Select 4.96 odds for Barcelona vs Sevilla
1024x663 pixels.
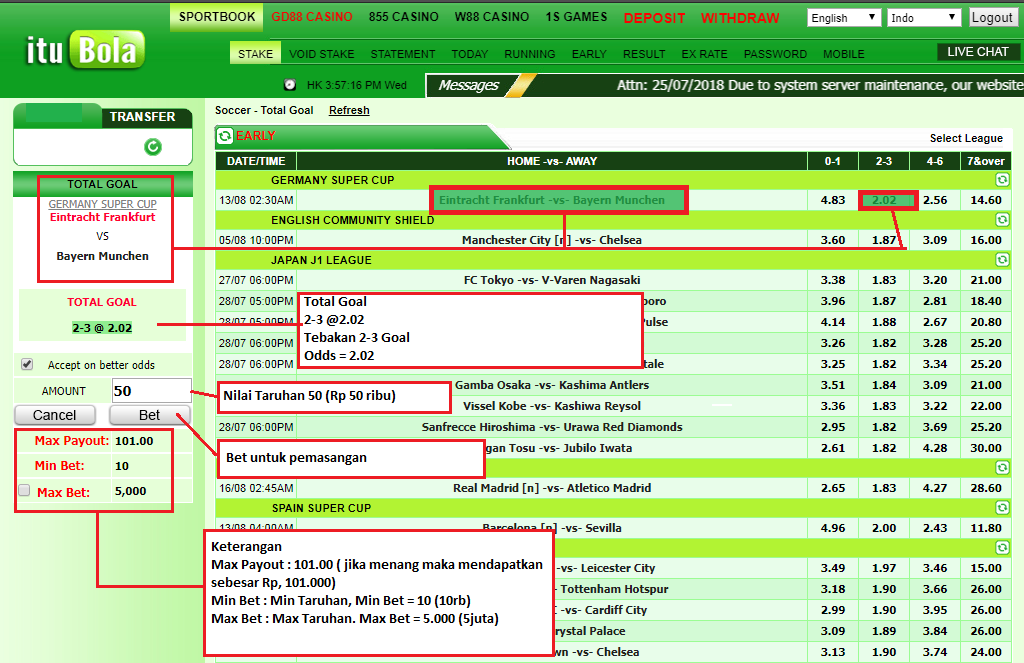pos(833,527)
